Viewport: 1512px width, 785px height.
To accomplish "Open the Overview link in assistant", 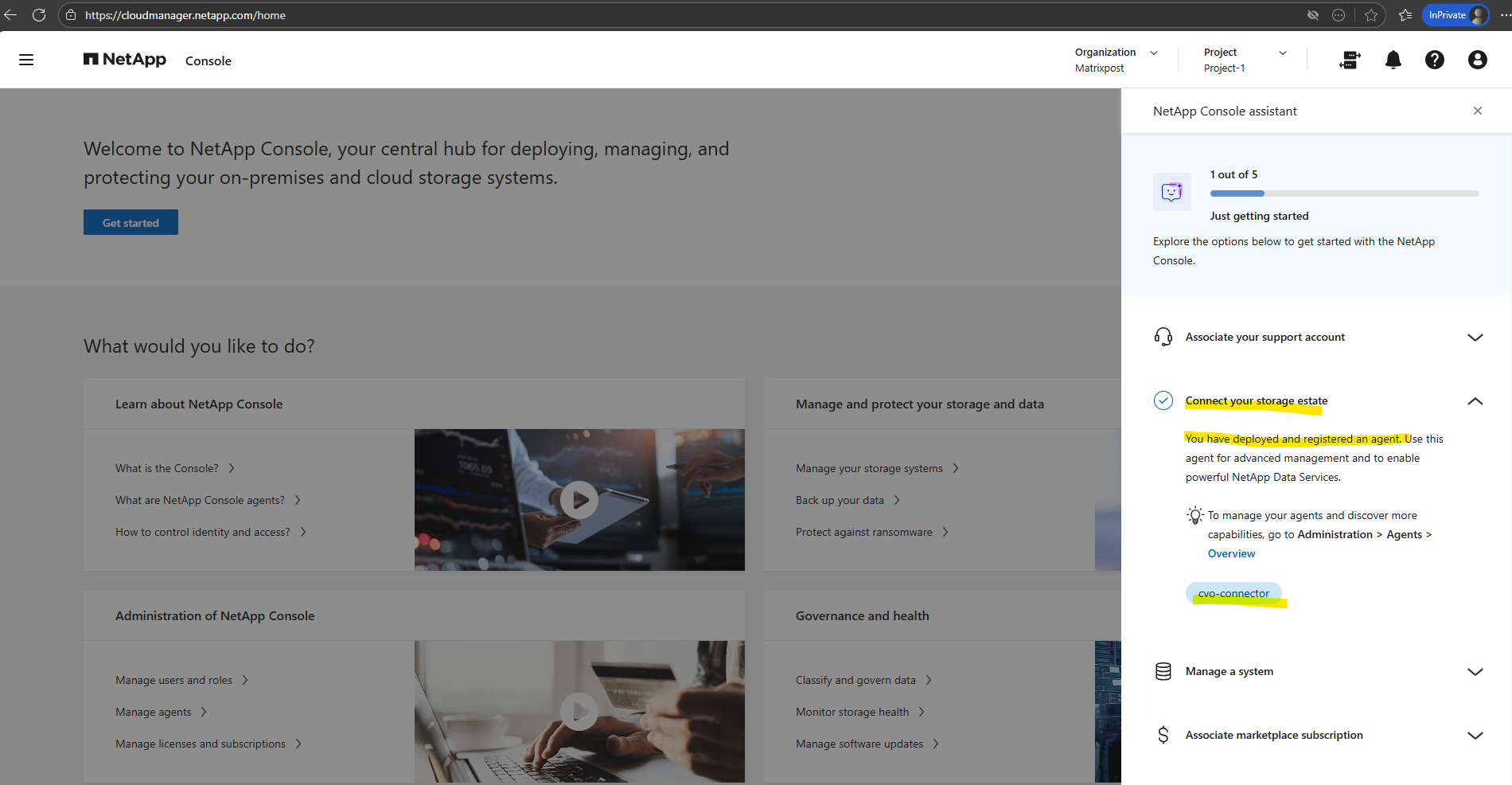I will (x=1231, y=553).
